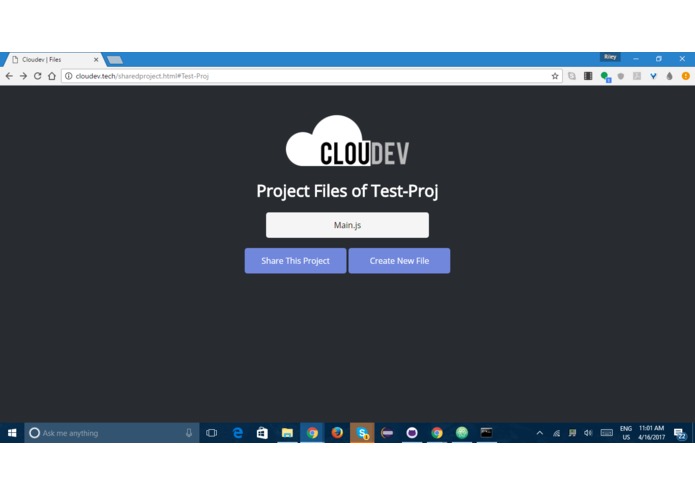Viewport: 695px width, 494px height.
Task: Open the clock showing 11:01 AM
Action: coord(652,433)
